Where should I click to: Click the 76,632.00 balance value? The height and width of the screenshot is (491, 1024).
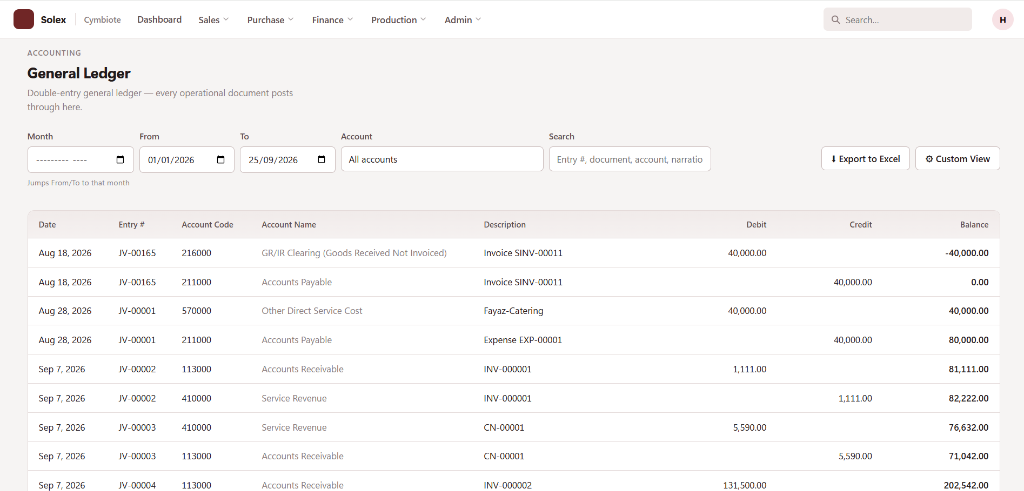pyautogui.click(x=968, y=428)
